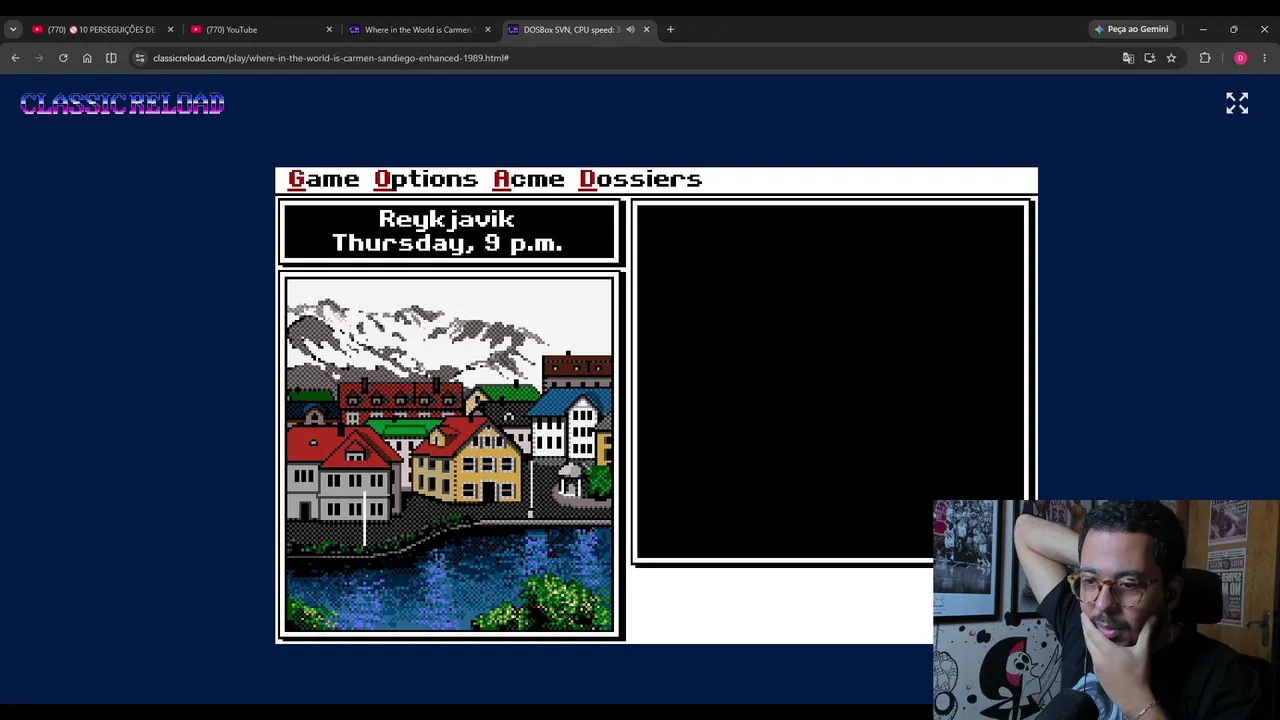The height and width of the screenshot is (720, 1280).
Task: Switch to the Where in the World is Carmen tab
Action: (x=417, y=30)
